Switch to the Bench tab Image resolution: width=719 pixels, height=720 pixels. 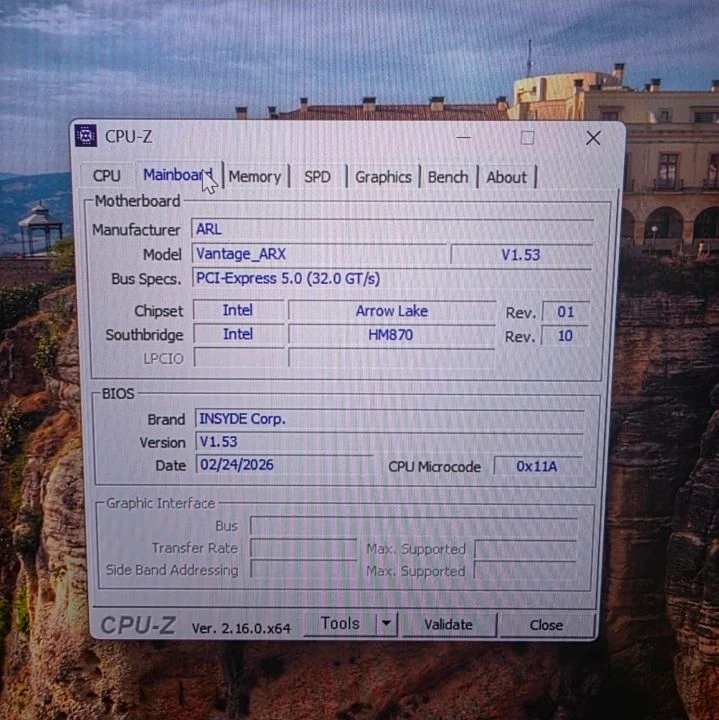[x=448, y=177]
